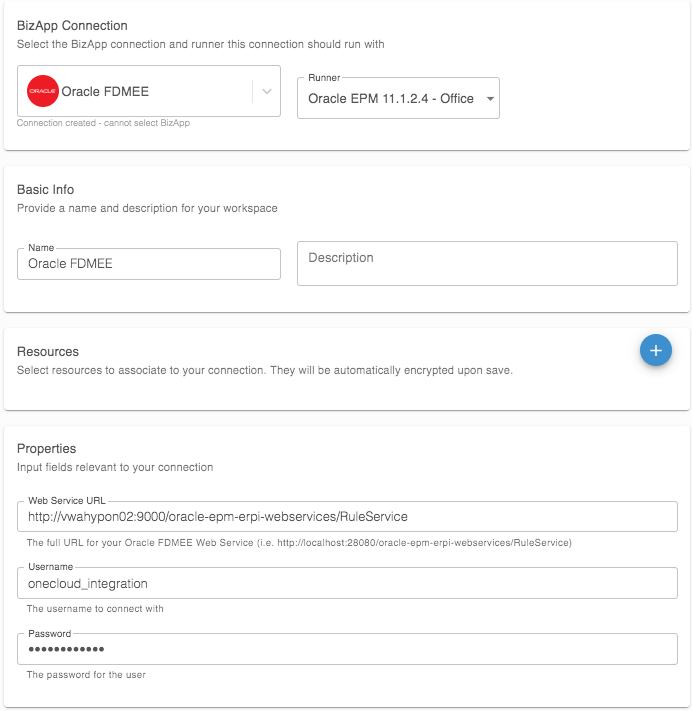This screenshot has height=711, width=692.
Task: Click 'Select the BizApp connection and runner' subtitle
Action: coord(200,44)
